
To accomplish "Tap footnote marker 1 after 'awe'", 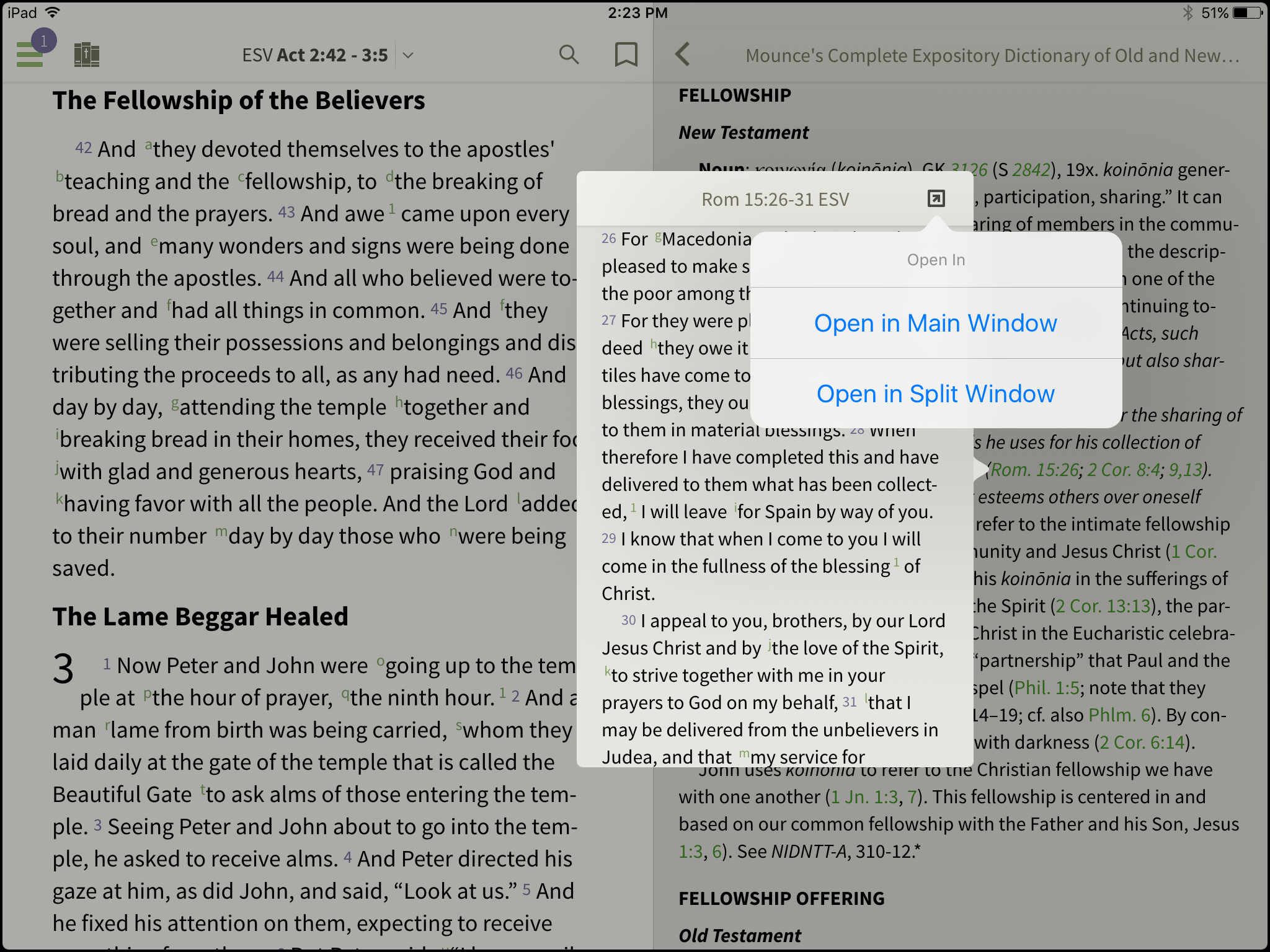I will point(392,209).
